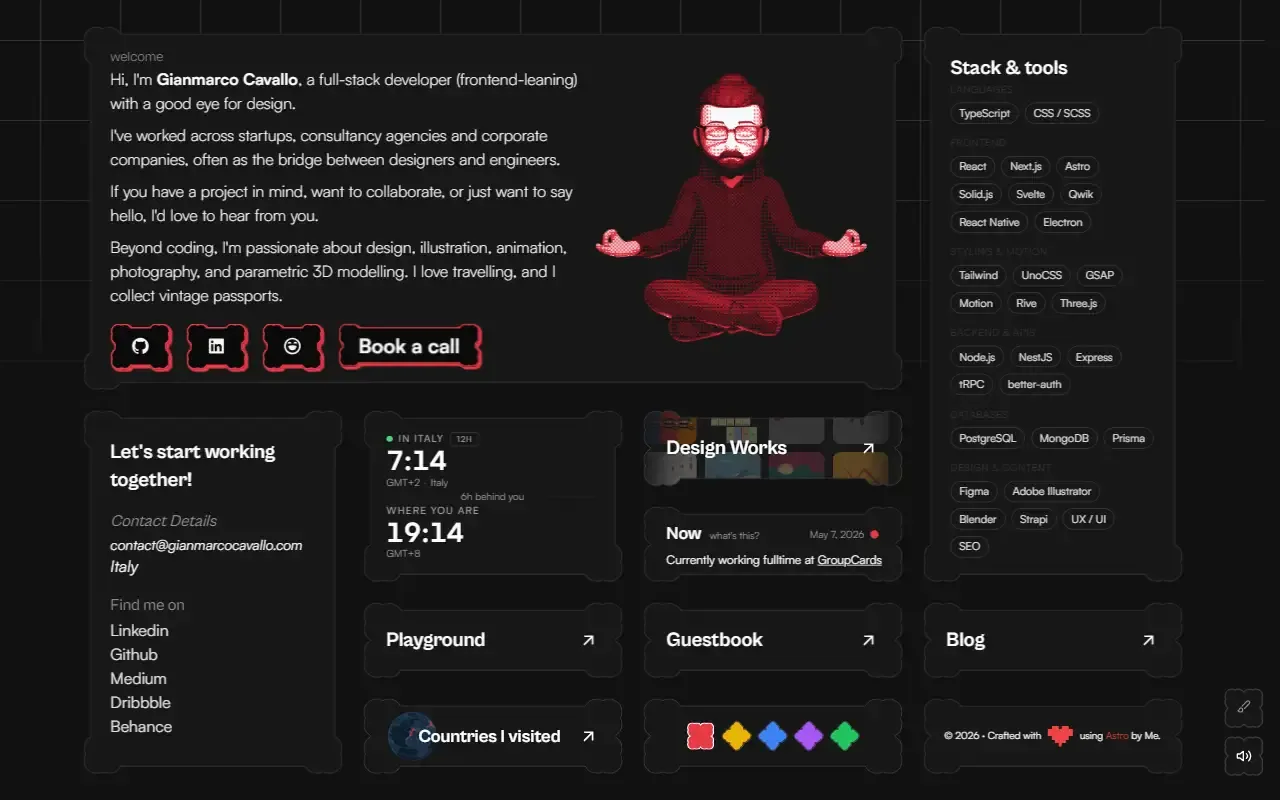1280x800 pixels.
Task: Go to the Playground title
Action: (435, 640)
